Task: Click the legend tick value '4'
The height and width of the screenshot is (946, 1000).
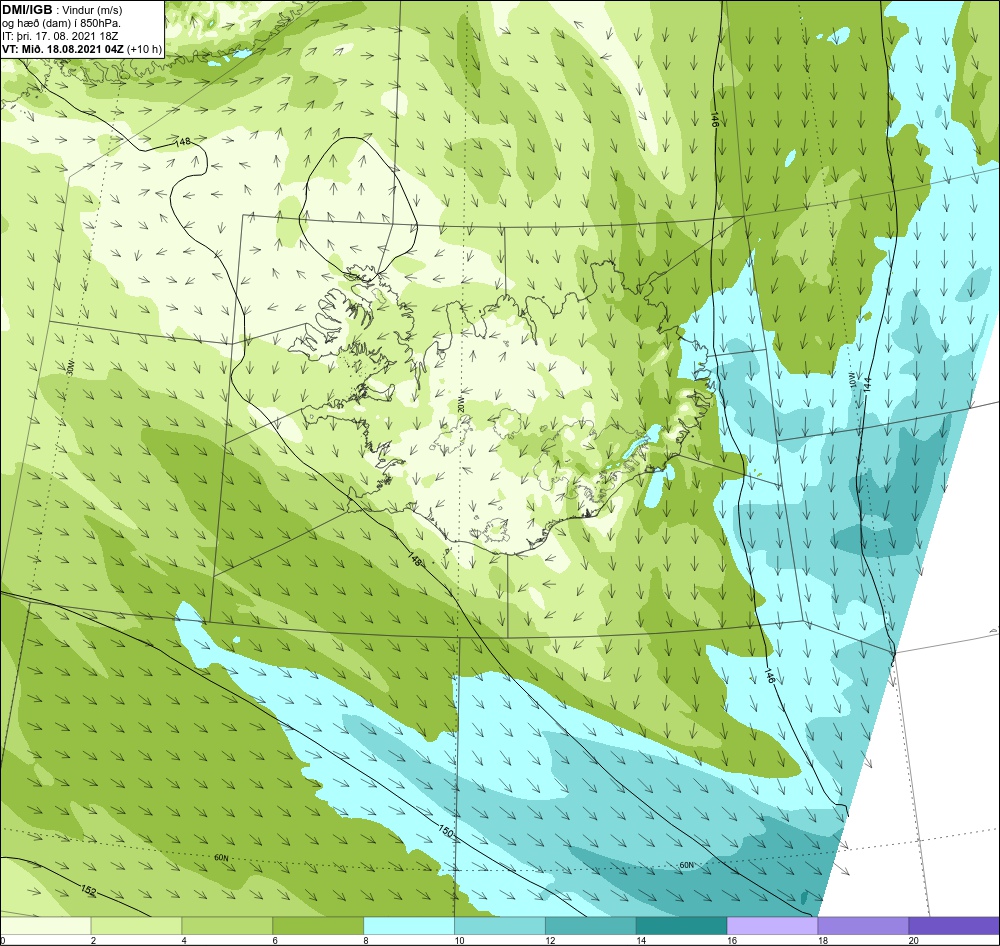Action: point(184,940)
